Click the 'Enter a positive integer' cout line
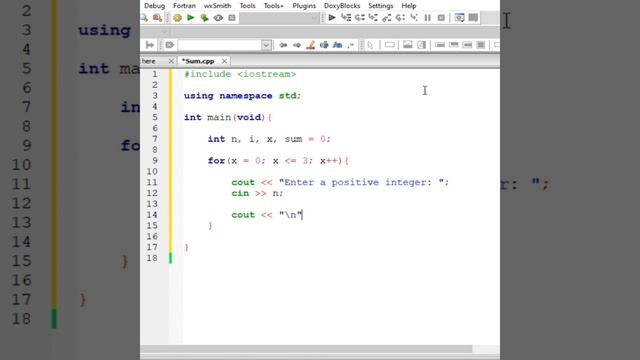The image size is (640, 360). [340, 182]
